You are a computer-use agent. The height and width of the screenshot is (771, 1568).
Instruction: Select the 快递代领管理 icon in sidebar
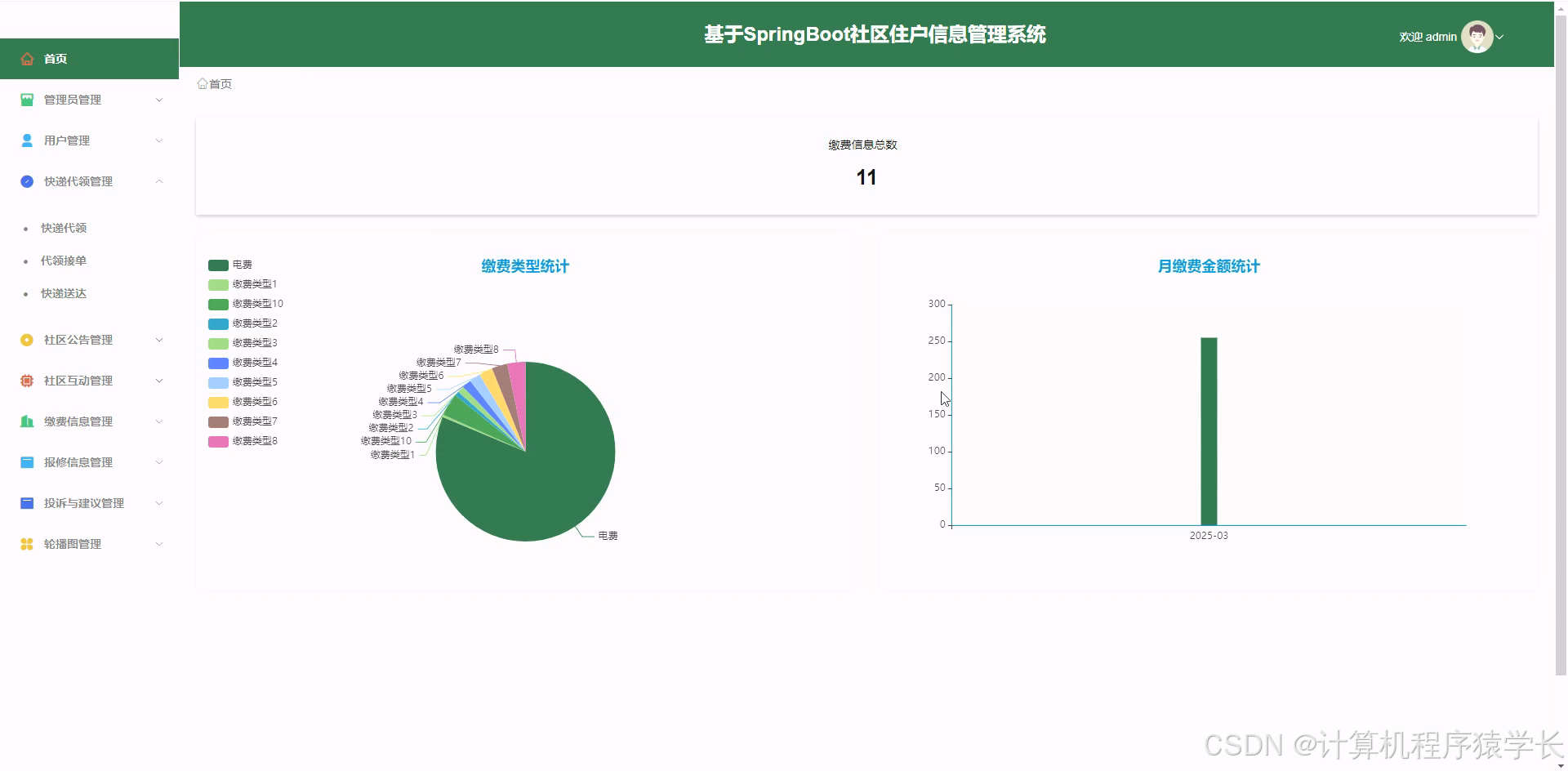(x=27, y=181)
